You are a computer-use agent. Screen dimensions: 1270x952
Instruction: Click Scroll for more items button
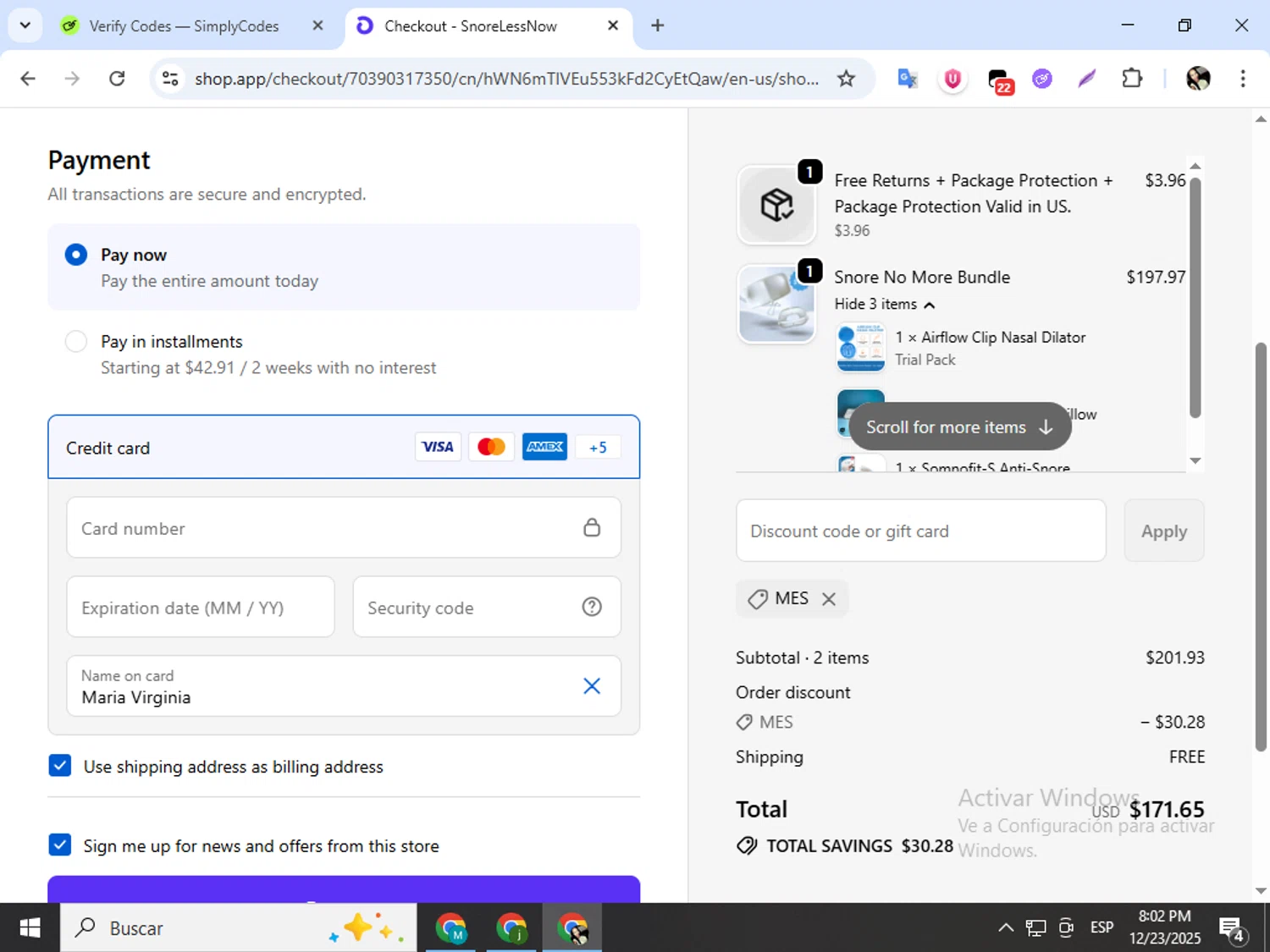click(x=959, y=426)
